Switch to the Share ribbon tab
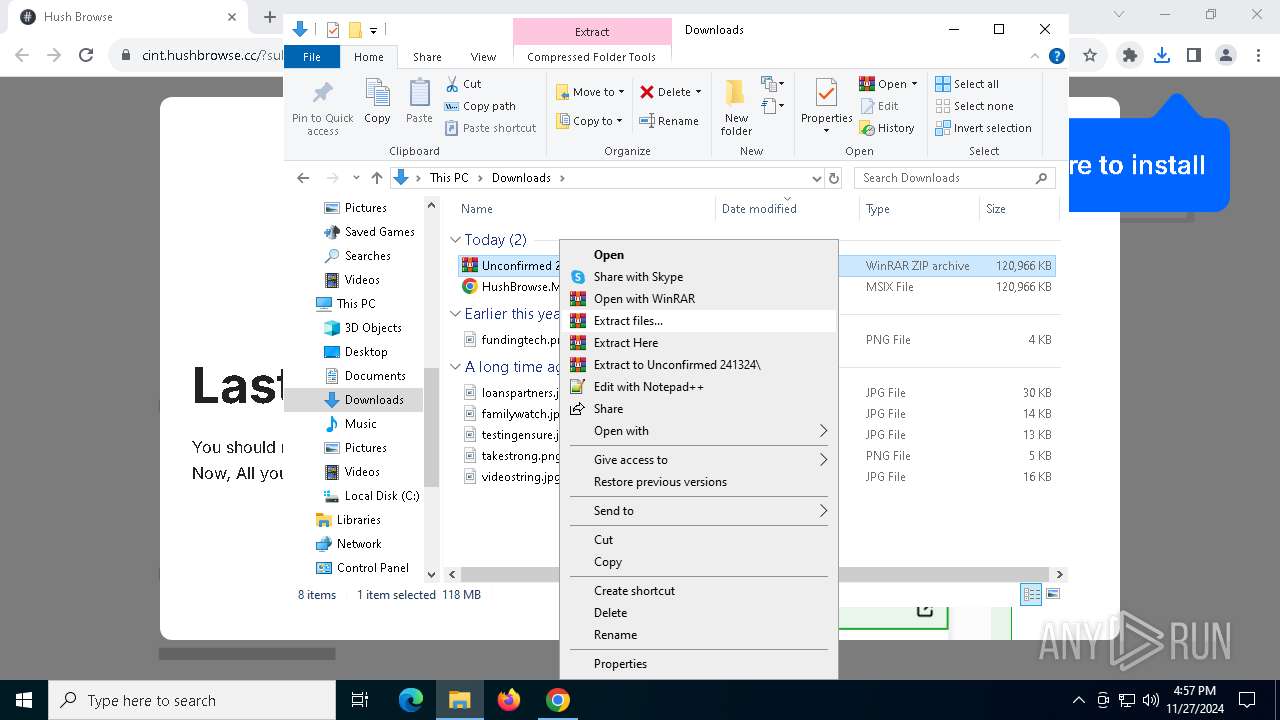Image resolution: width=1280 pixels, height=720 pixels. 427,57
